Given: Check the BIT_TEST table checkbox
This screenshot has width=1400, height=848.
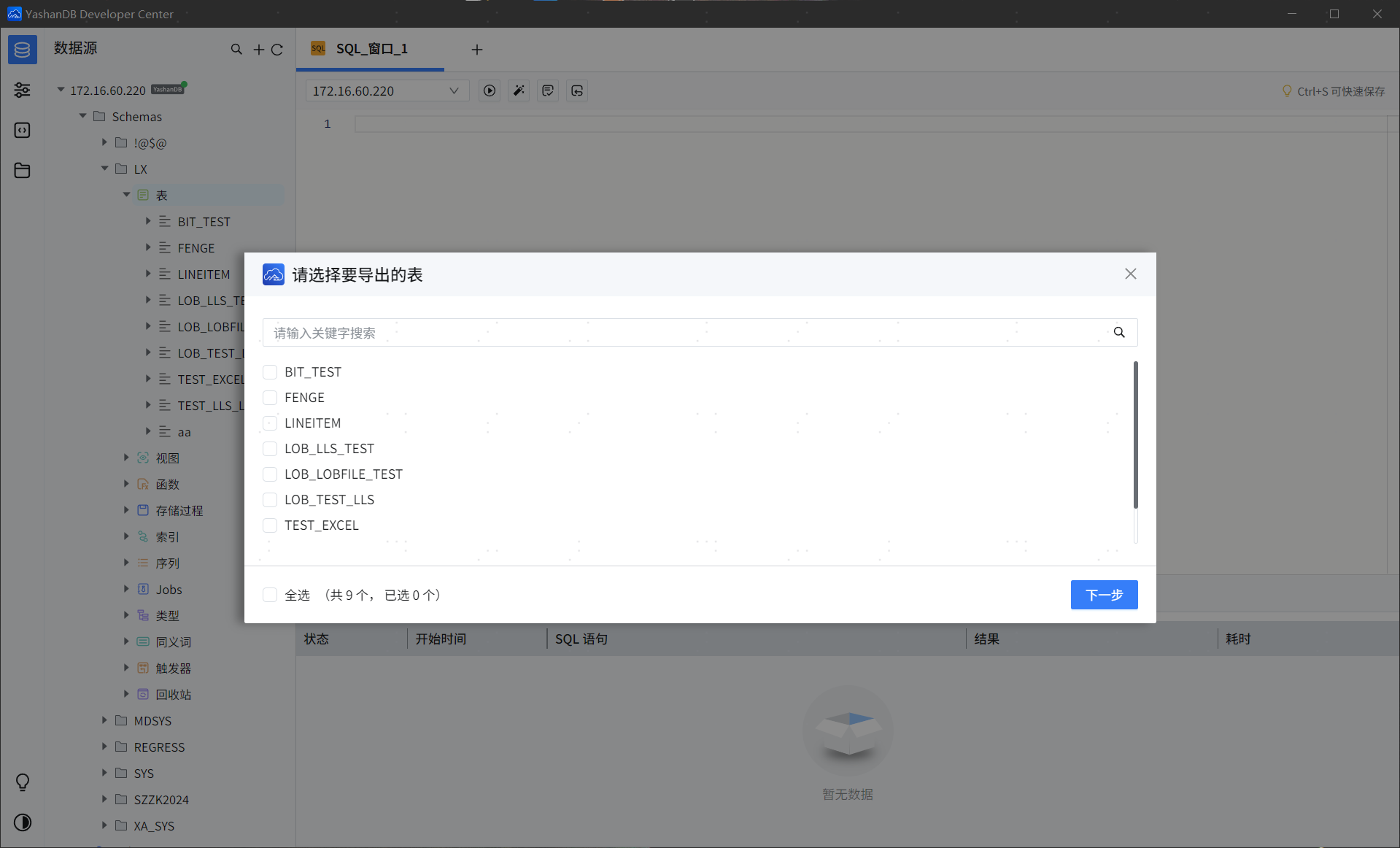Looking at the screenshot, I should point(270,372).
